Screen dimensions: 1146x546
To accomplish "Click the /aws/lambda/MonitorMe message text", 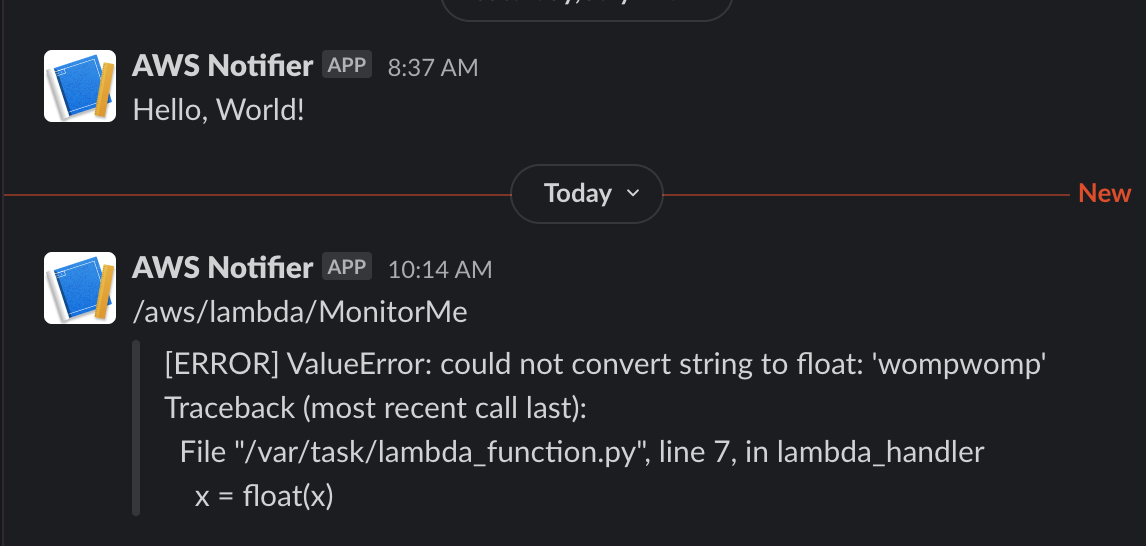I will 300,312.
